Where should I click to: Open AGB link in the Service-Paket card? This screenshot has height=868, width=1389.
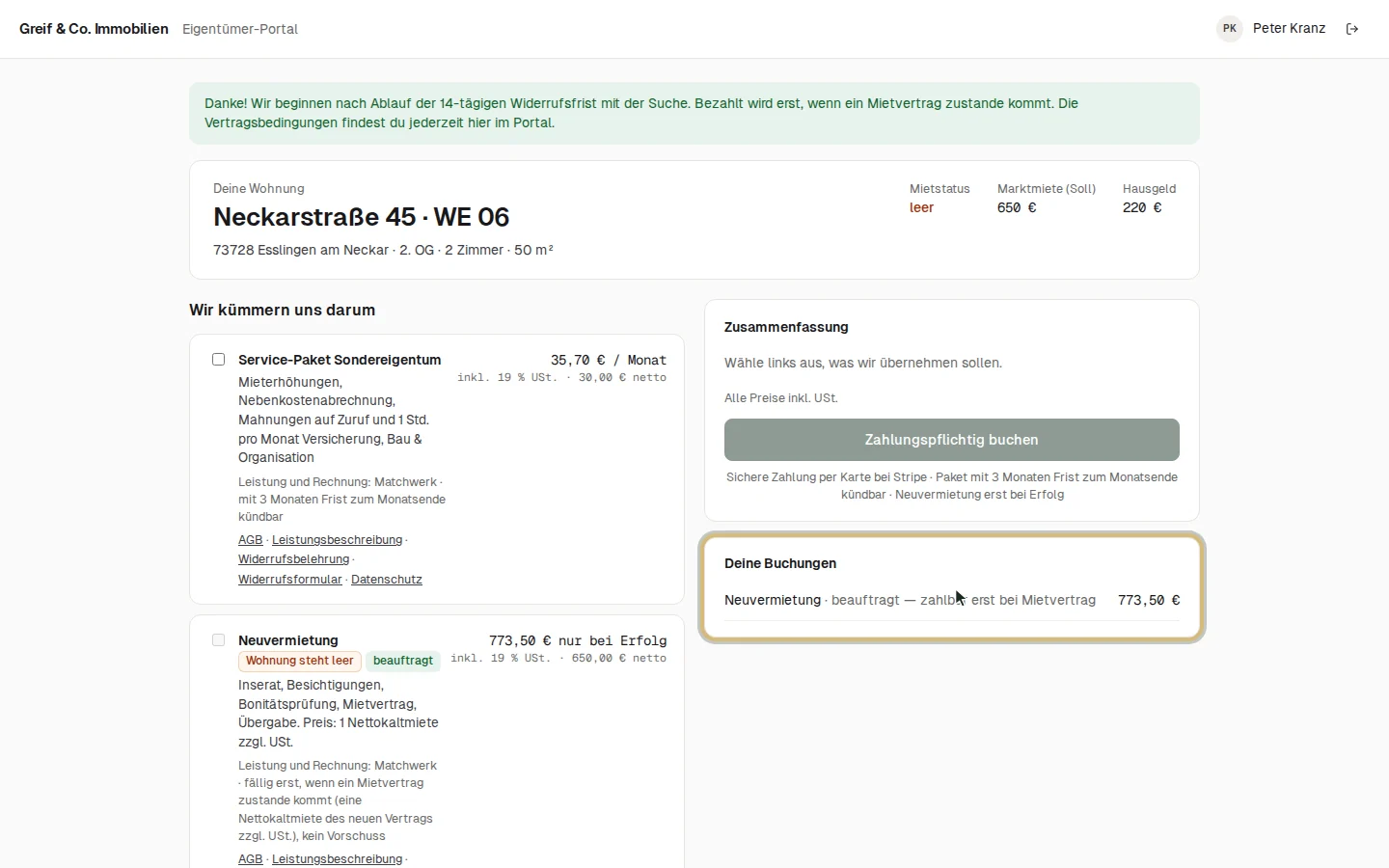click(251, 540)
